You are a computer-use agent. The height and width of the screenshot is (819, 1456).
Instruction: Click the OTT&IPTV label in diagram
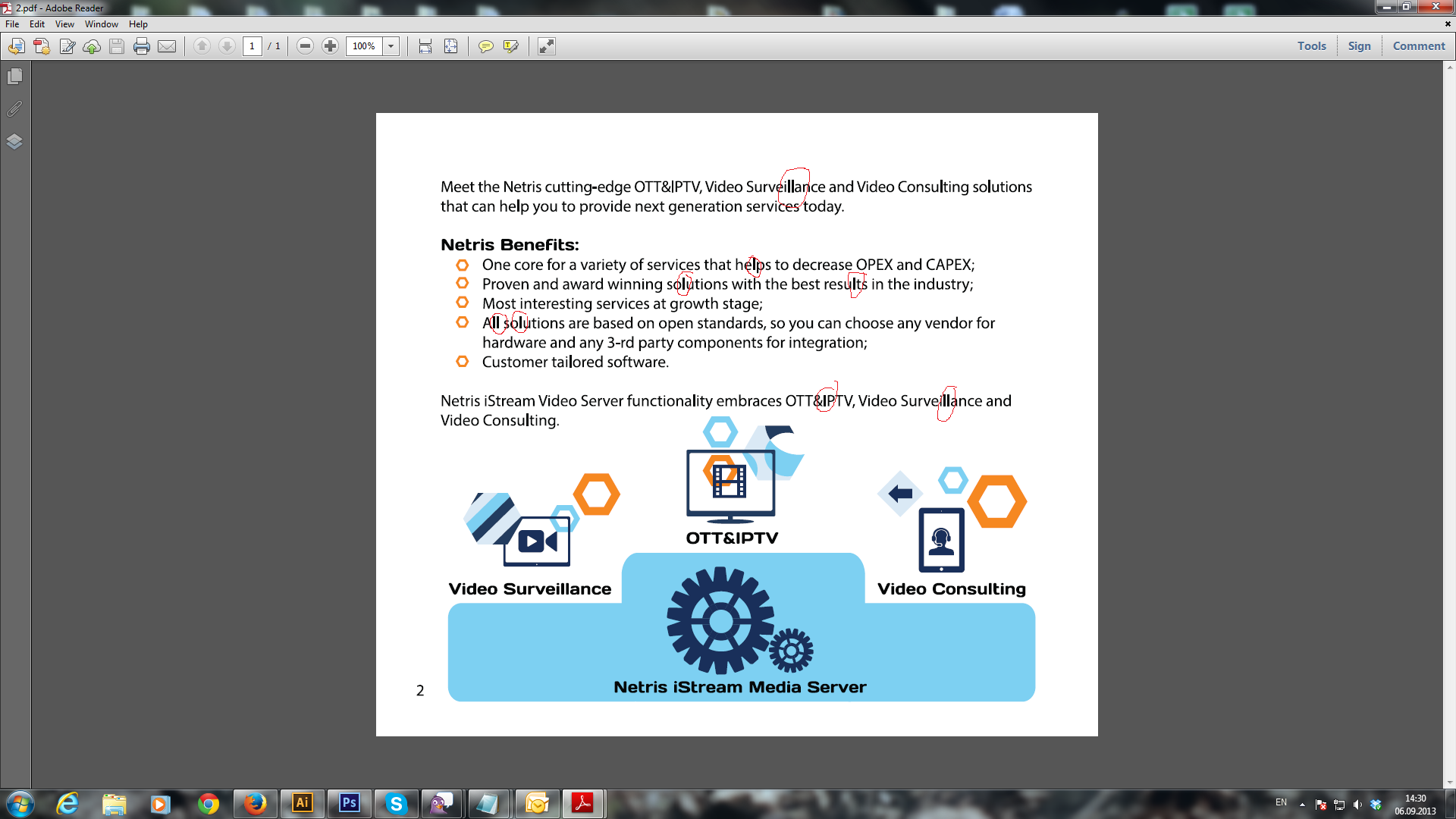(x=732, y=538)
